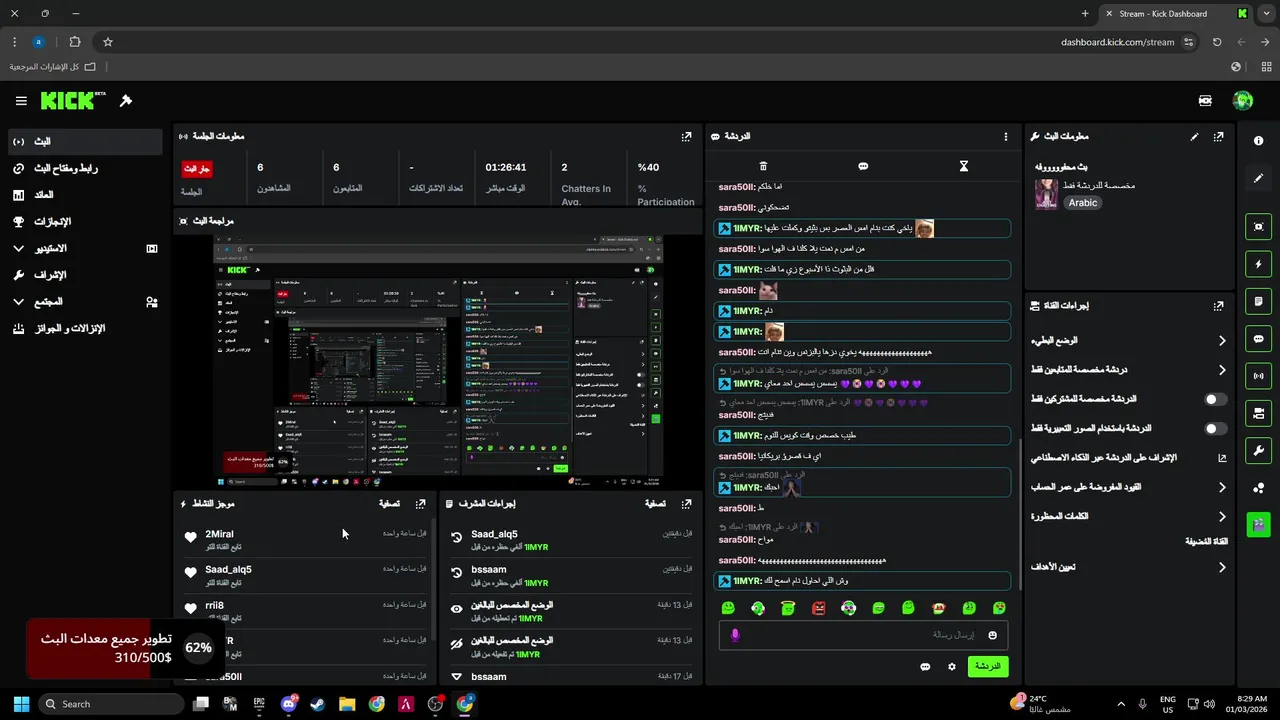Toggle the chat bubble widget in right sidebar
The image size is (1280, 720).
pos(1258,339)
